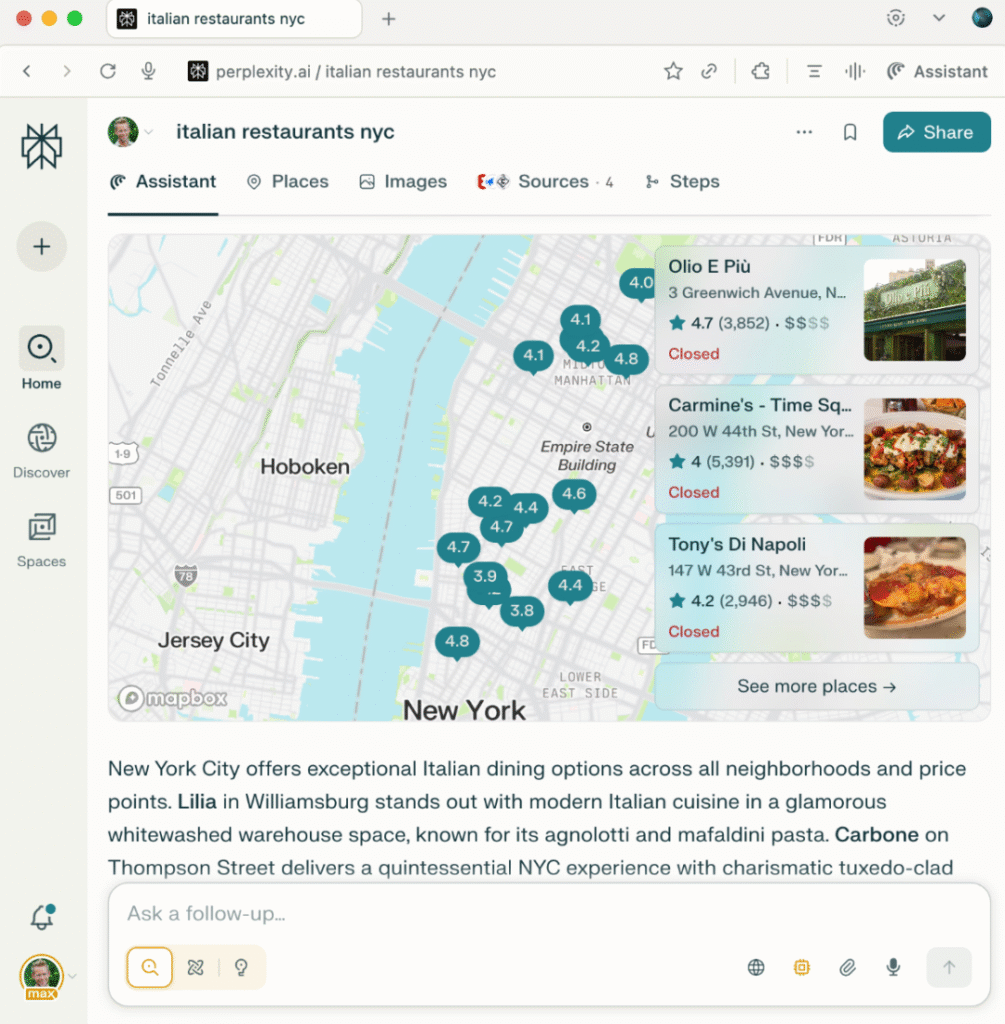This screenshot has height=1024, width=1005.
Task: Open Spaces in the sidebar
Action: (41, 539)
